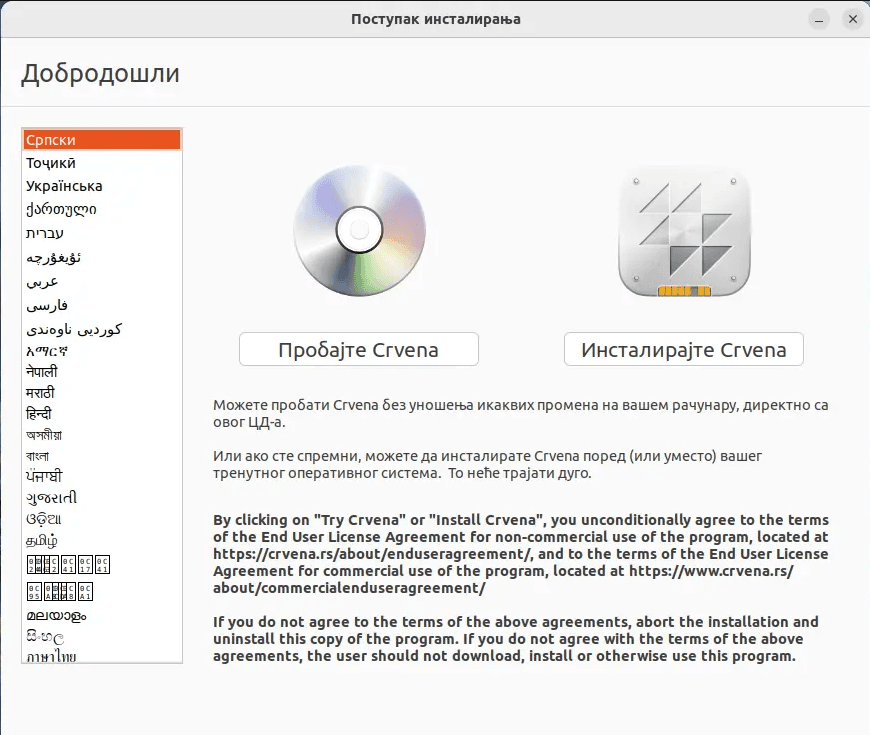Select ગુજરાતી language

[102, 498]
